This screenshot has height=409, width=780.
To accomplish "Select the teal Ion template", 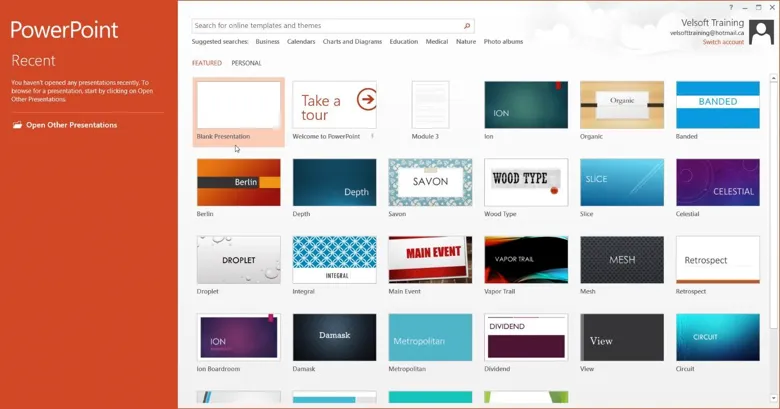I will 526,105.
